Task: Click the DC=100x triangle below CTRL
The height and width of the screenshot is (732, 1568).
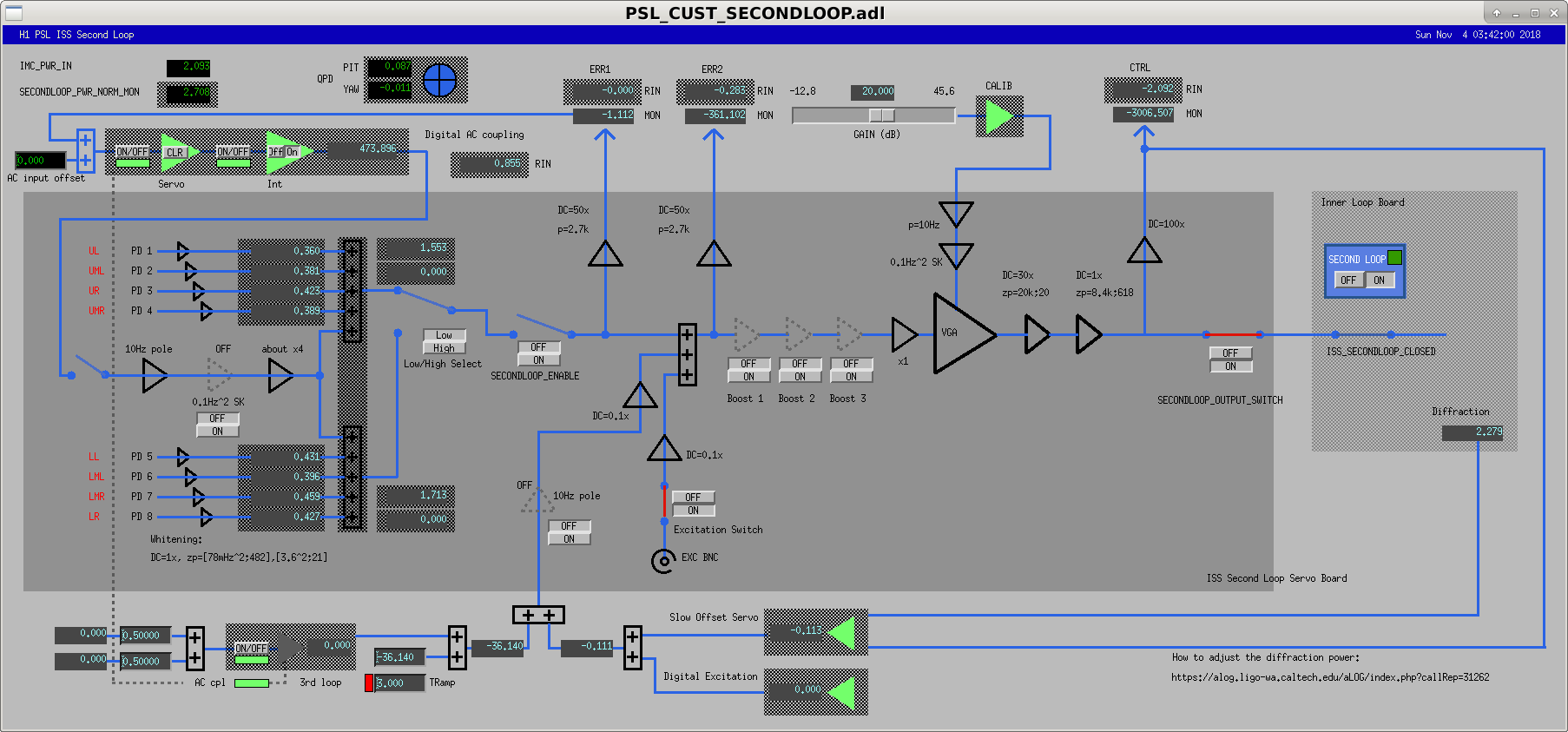Action: pos(1144,251)
